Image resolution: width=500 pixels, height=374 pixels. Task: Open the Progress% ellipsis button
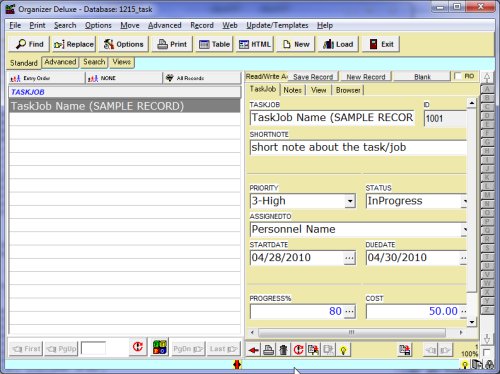(x=349, y=311)
